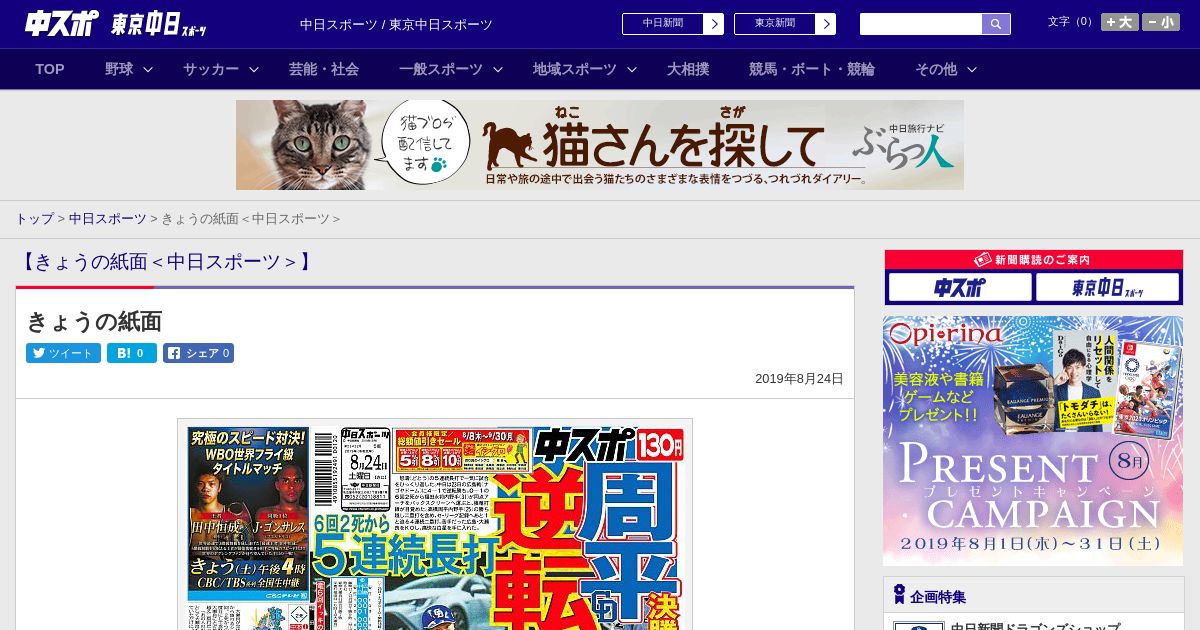Share via the Facebook シェア button
The image size is (1200, 630).
tap(198, 353)
